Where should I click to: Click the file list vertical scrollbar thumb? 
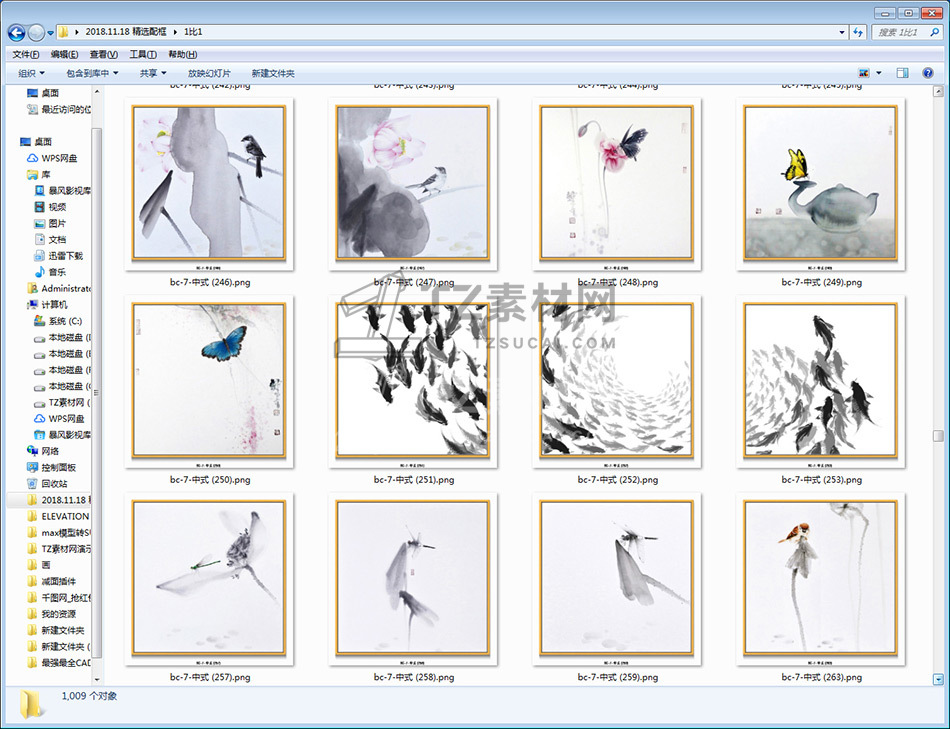click(938, 436)
